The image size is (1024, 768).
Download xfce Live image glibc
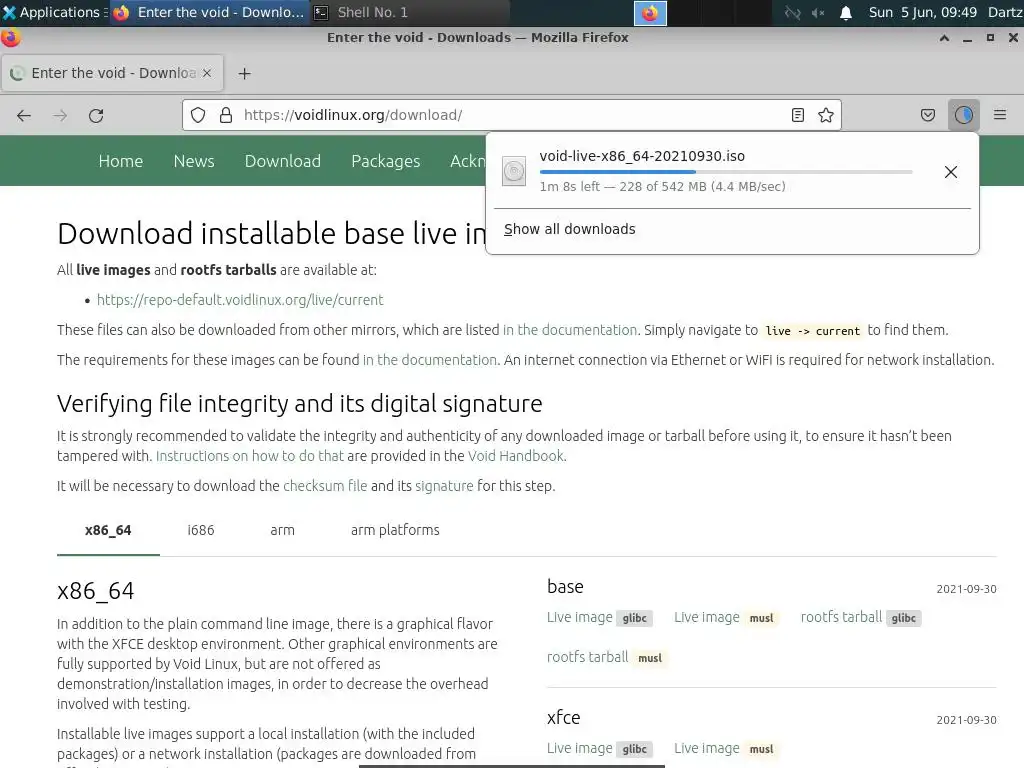point(600,748)
